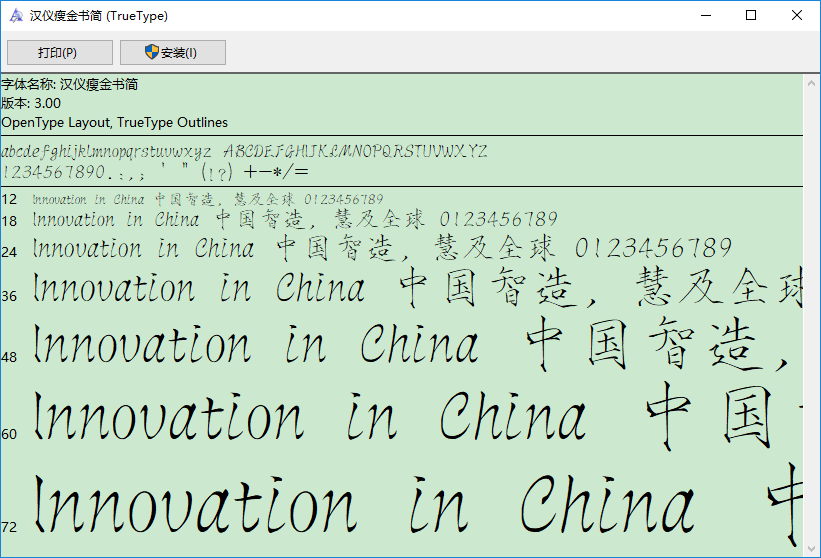Click the size 36 sample text line
The height and width of the screenshot is (558, 821).
point(417,288)
